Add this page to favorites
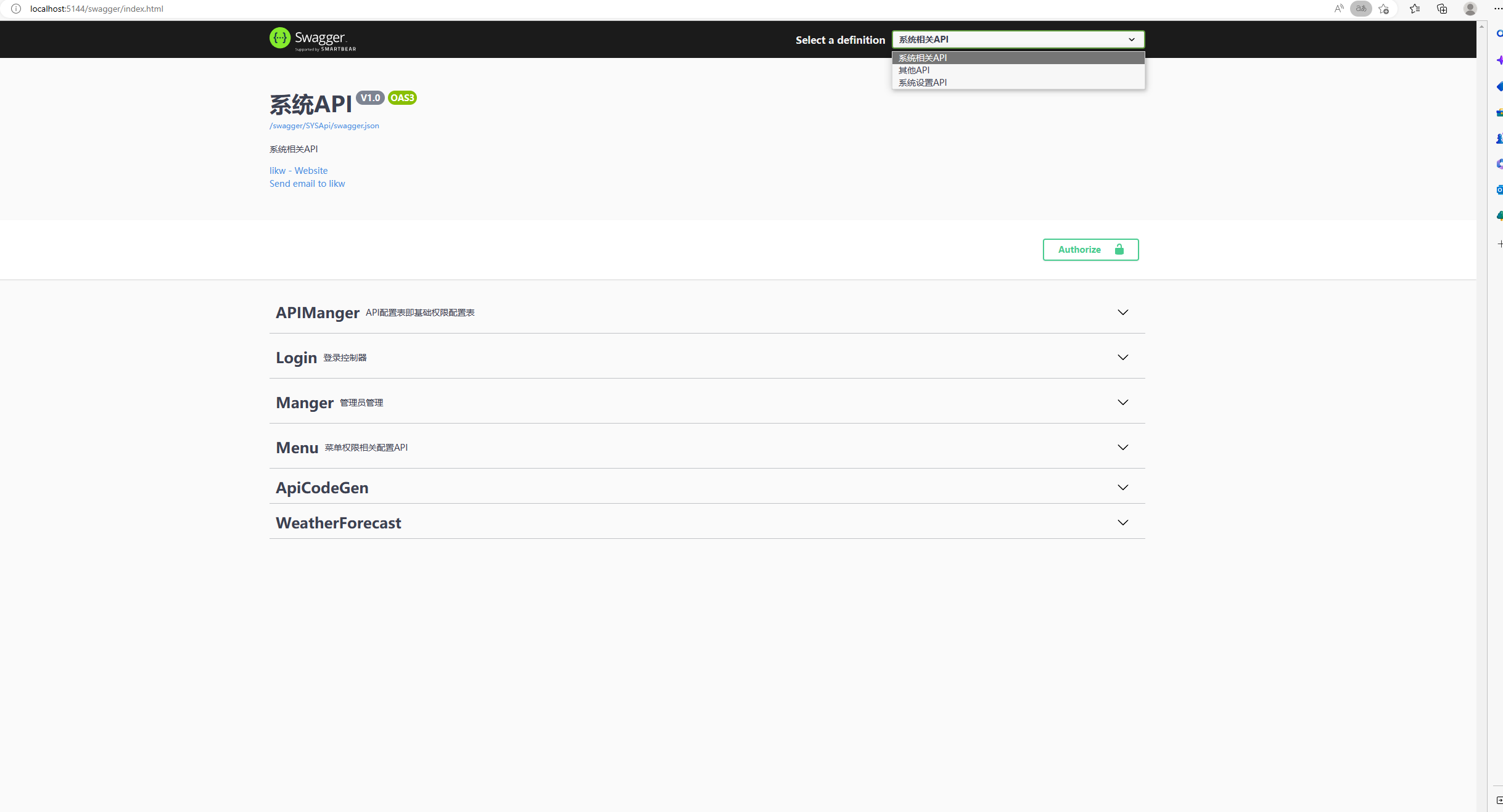This screenshot has height=812, width=1503. 1384,9
